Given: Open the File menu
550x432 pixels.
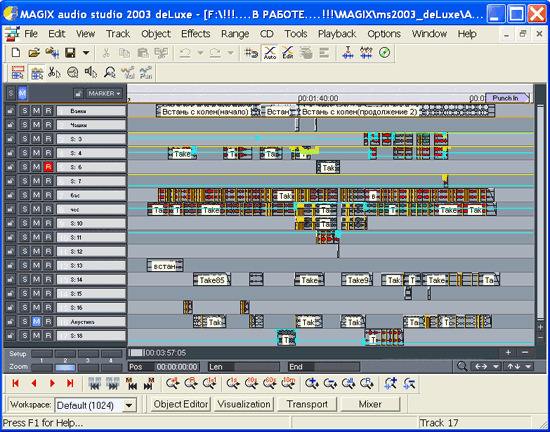Looking at the screenshot, I should click(31, 34).
